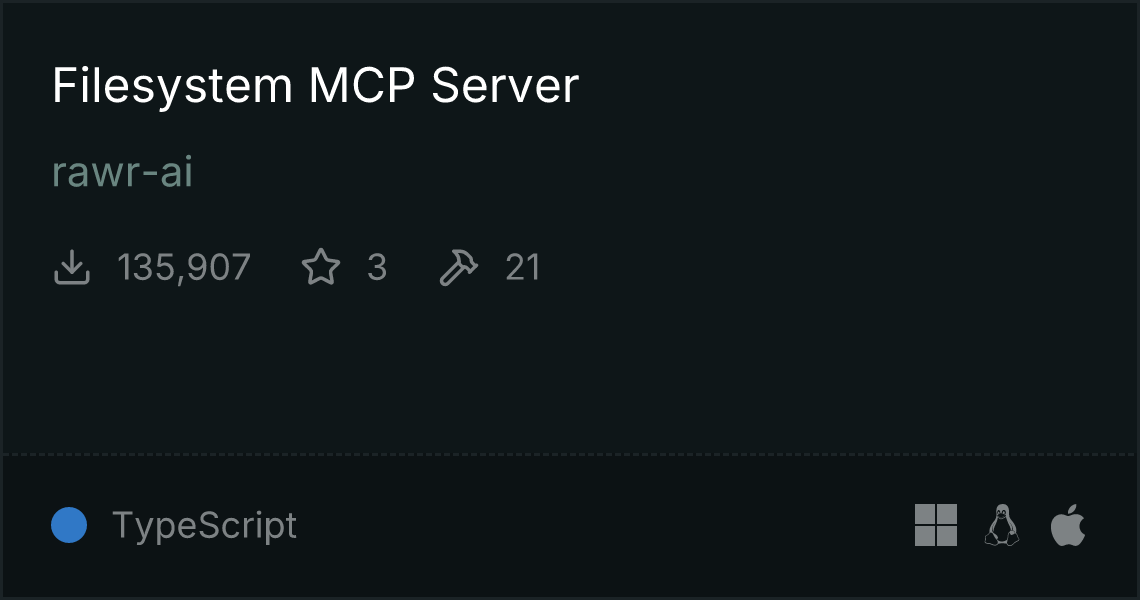1140x600 pixels.
Task: Click empty card area below the stats
Action: (x=570, y=371)
